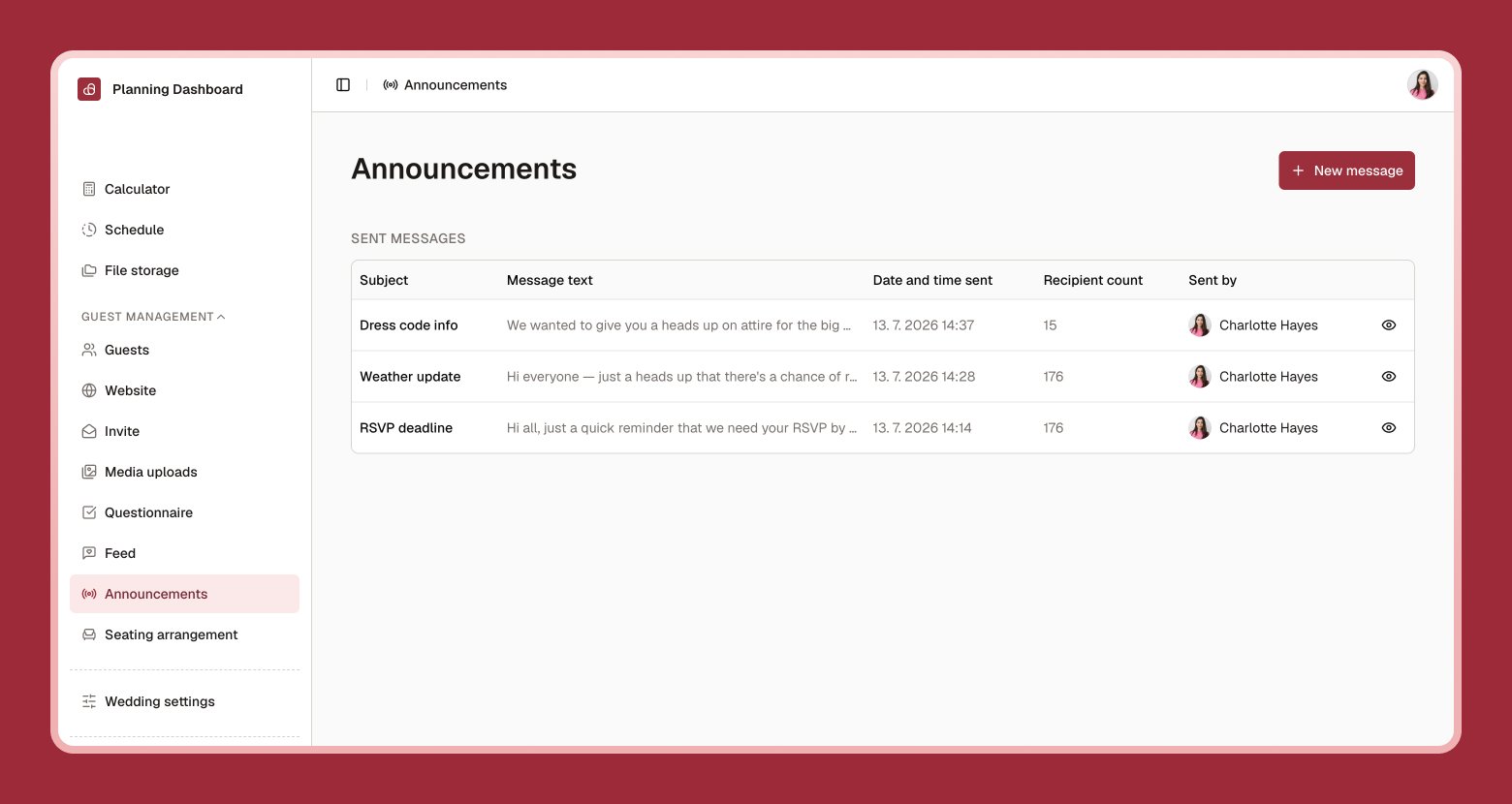Click Charlotte Hayes avatar in Dress code row
The image size is (1512, 804).
pyautogui.click(x=1200, y=325)
